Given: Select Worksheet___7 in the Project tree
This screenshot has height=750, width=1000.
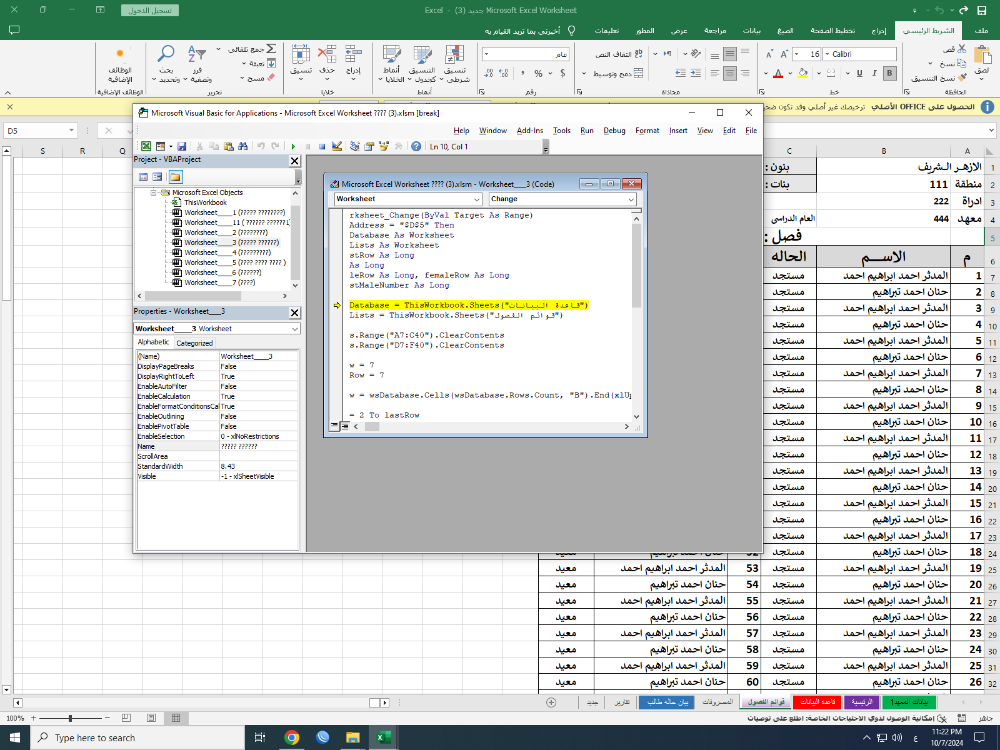Looking at the screenshot, I should pyautogui.click(x=219, y=283).
